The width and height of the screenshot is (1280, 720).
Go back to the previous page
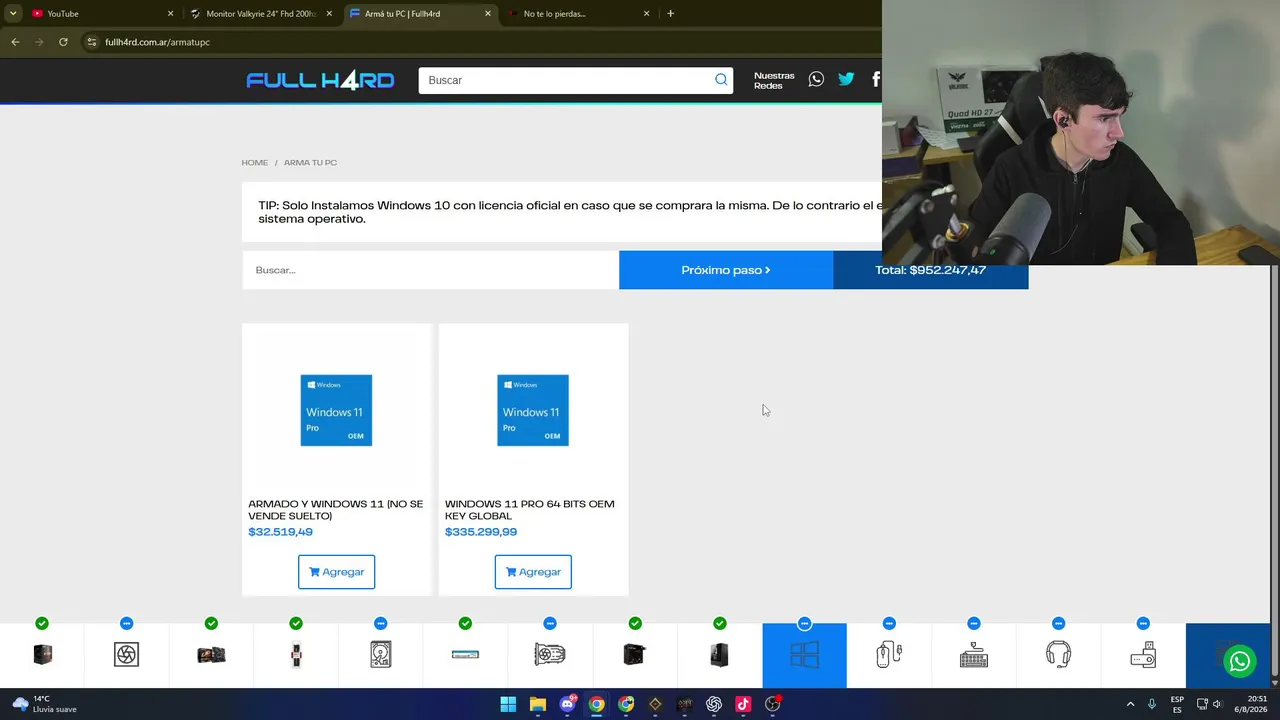tap(15, 42)
